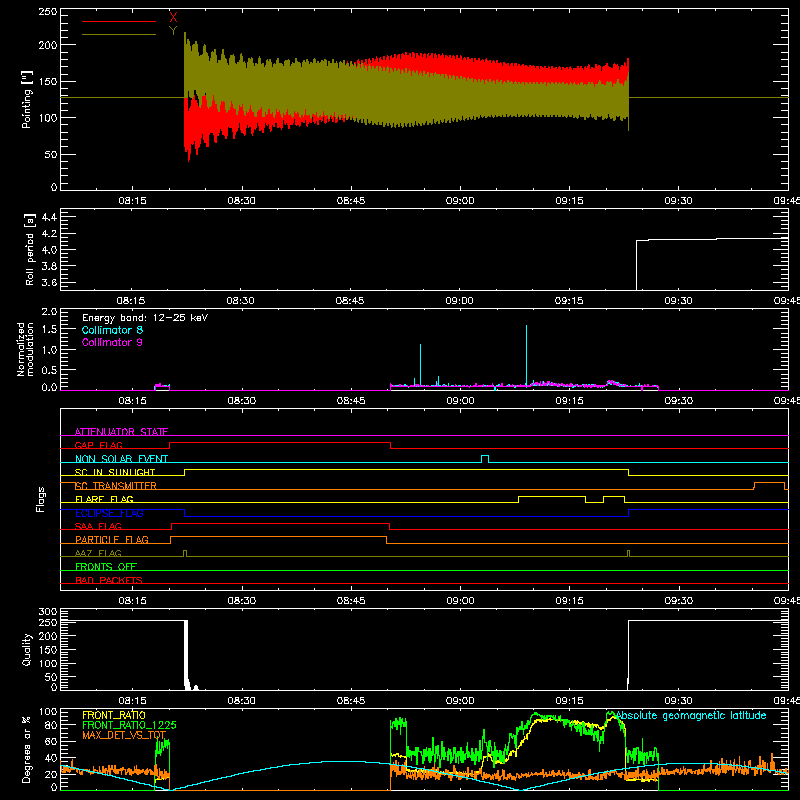
Task: Click the yellow FRONT_RATIO legend label
Action: (114, 715)
